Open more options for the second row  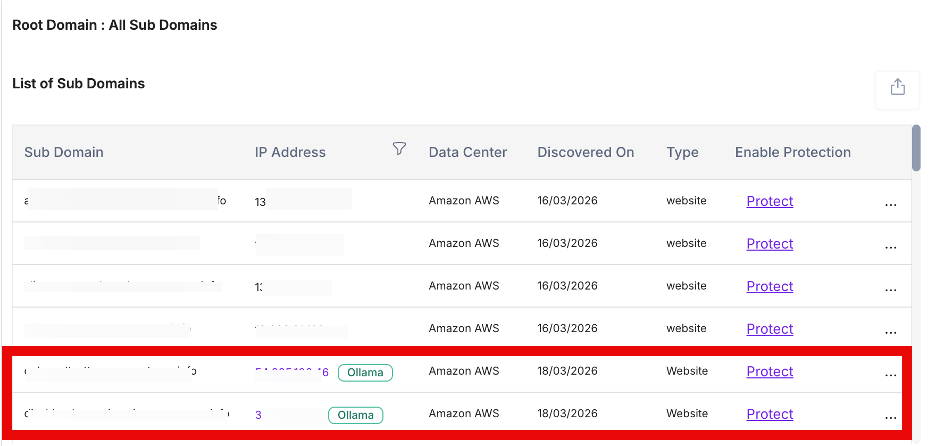coord(890,246)
